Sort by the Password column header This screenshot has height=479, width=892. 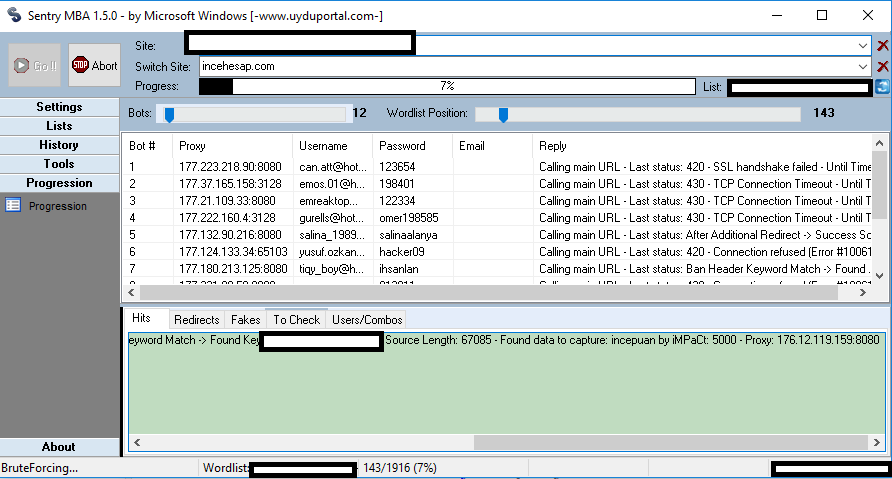click(x=413, y=146)
